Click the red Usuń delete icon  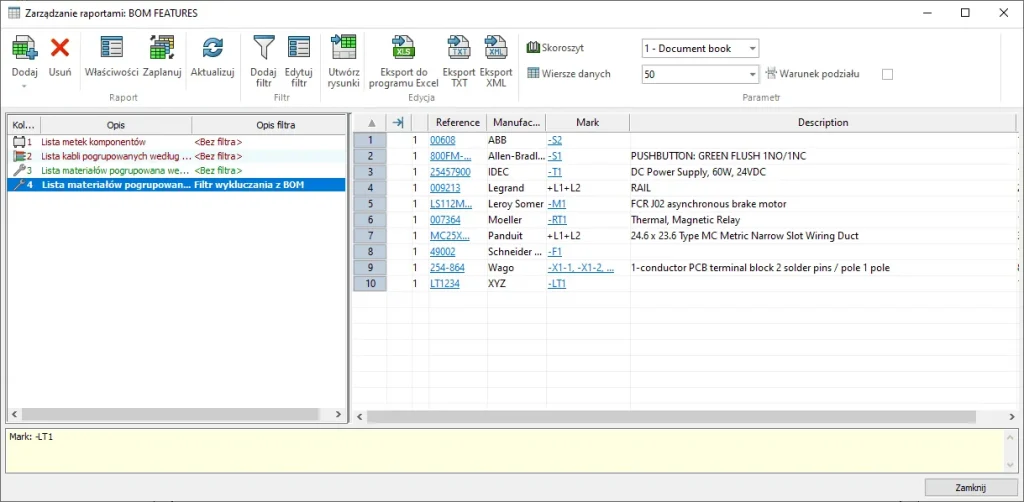pos(60,48)
